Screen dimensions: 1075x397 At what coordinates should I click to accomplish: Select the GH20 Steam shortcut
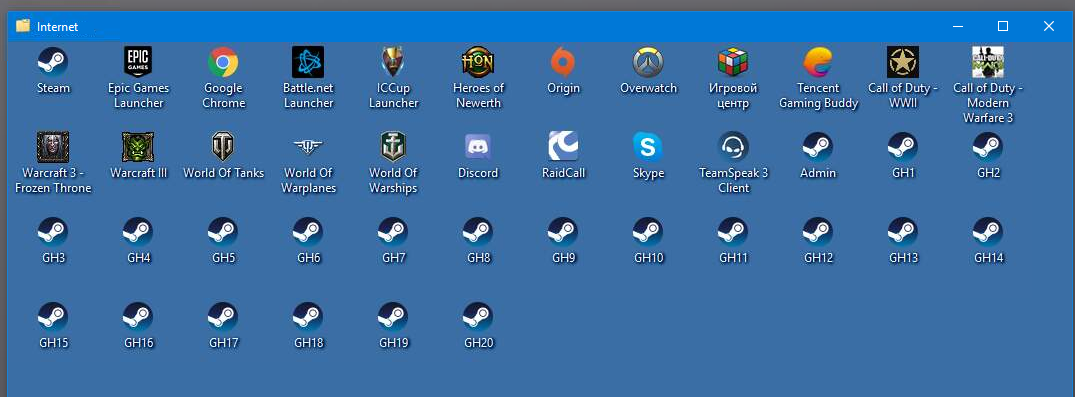pos(478,317)
